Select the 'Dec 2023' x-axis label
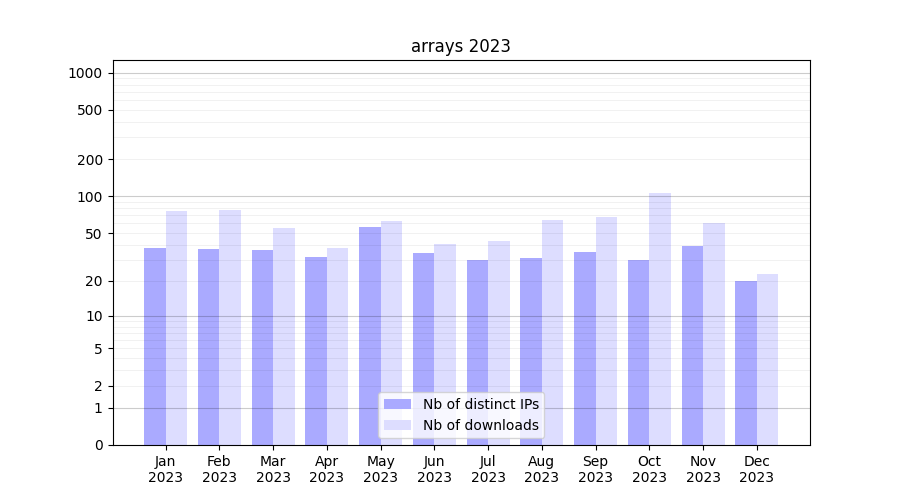Viewport: 900px width, 500px height. tap(756, 469)
